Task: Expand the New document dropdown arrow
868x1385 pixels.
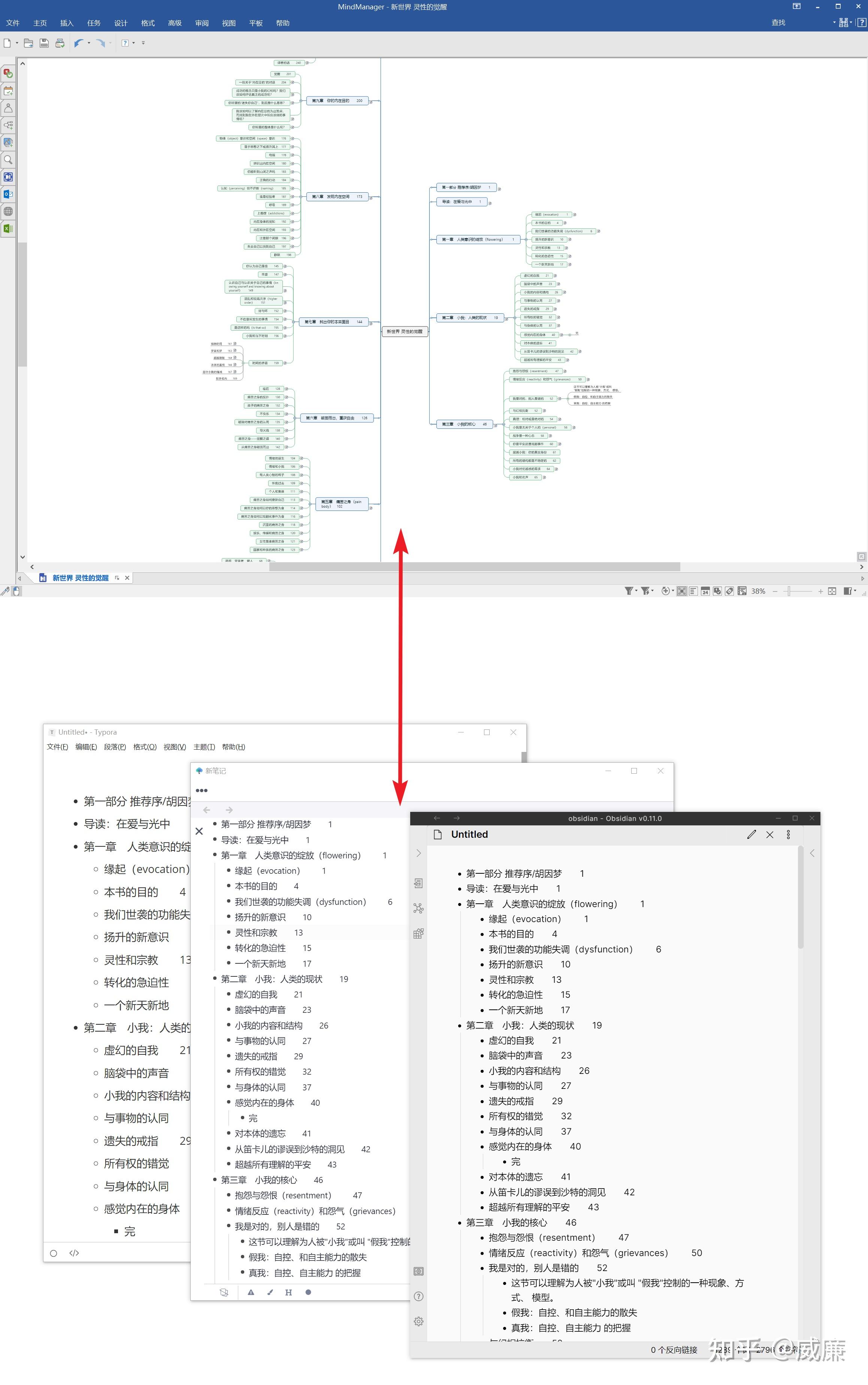Action: click(16, 43)
